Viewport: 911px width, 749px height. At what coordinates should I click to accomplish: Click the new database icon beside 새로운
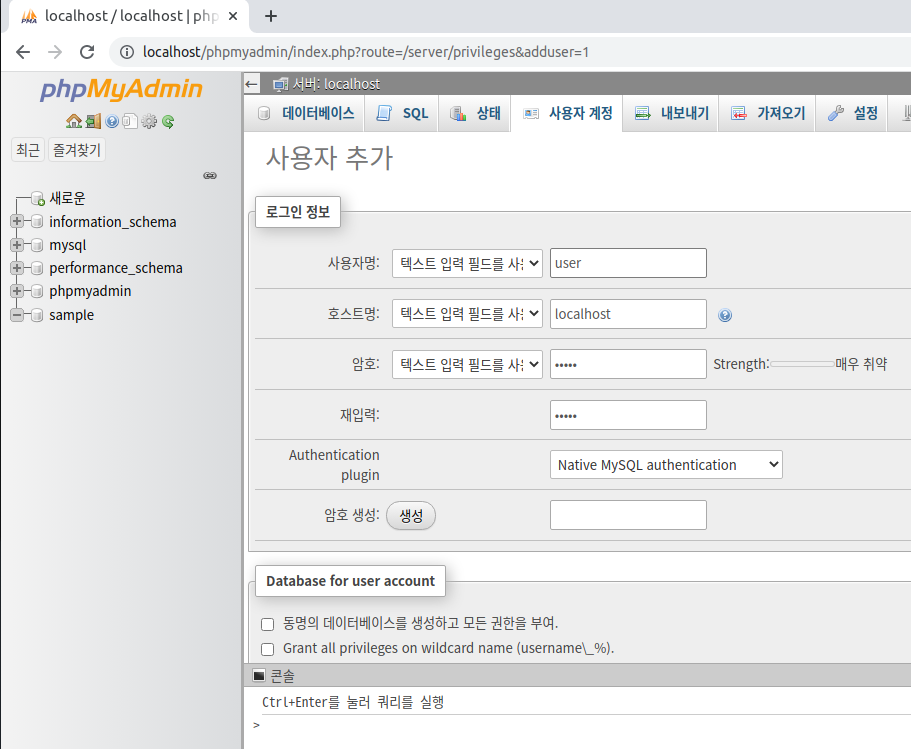(x=38, y=199)
